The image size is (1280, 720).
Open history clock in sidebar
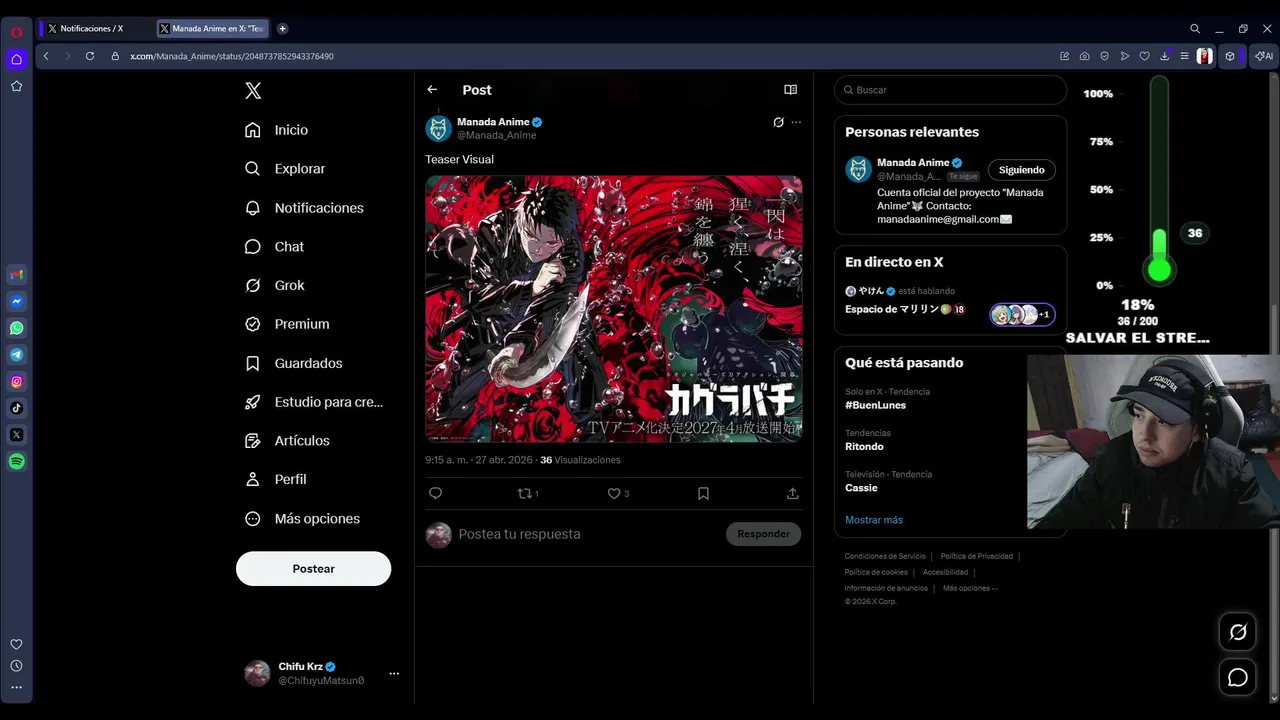pyautogui.click(x=17, y=666)
